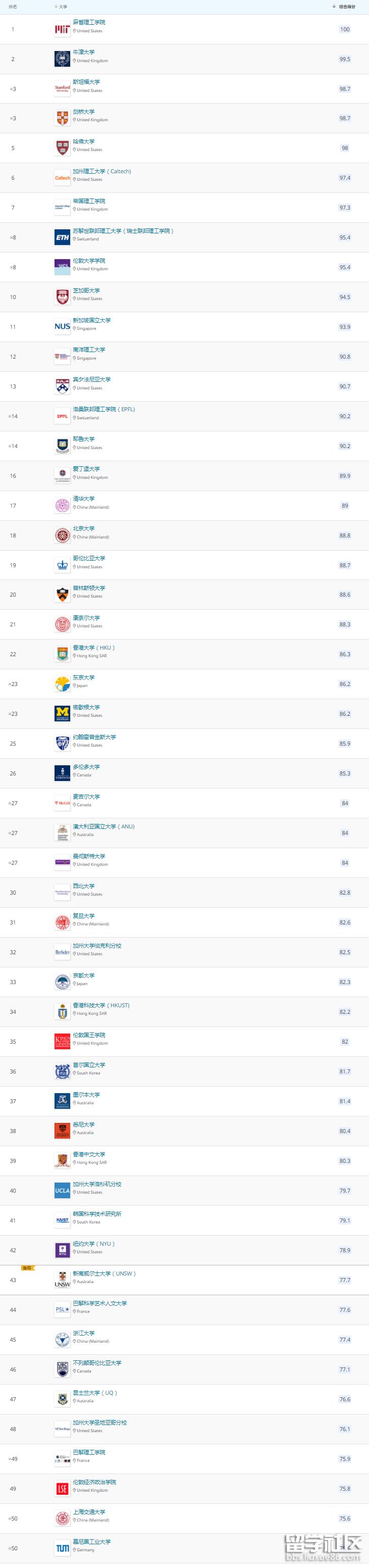
Task: Open 清华大学 university link
Action: (84, 499)
